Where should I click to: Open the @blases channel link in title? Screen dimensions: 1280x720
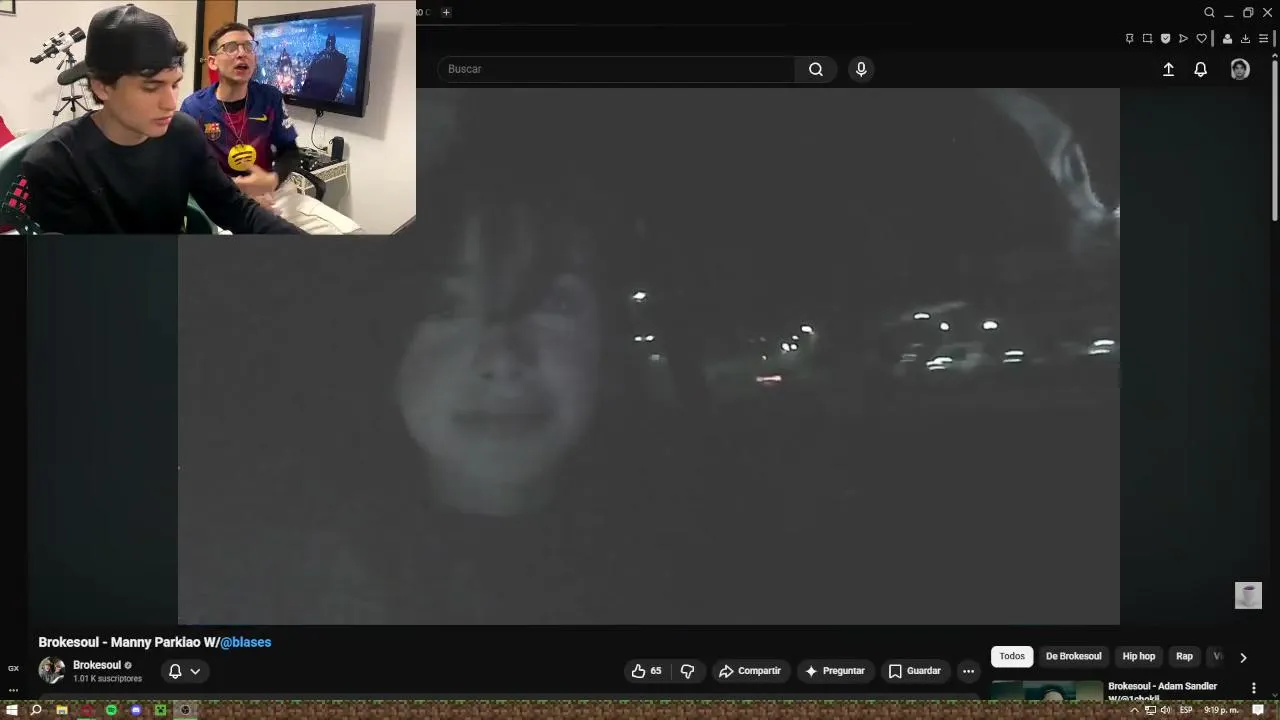(x=245, y=642)
